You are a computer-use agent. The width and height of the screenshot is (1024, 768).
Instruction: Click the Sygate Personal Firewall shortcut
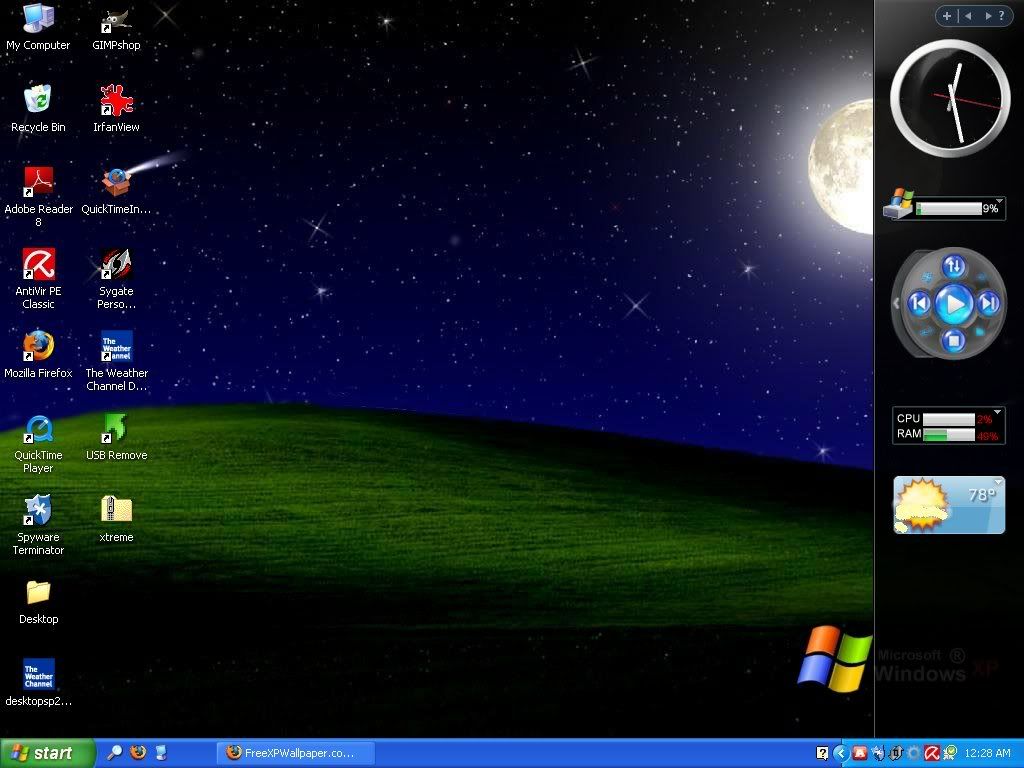(x=116, y=279)
